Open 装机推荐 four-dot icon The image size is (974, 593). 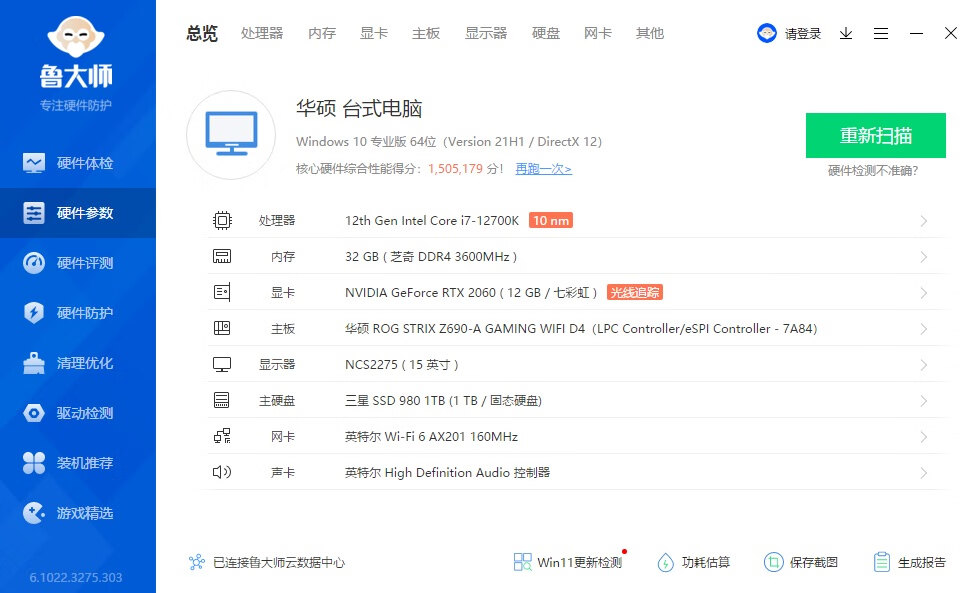pos(34,463)
